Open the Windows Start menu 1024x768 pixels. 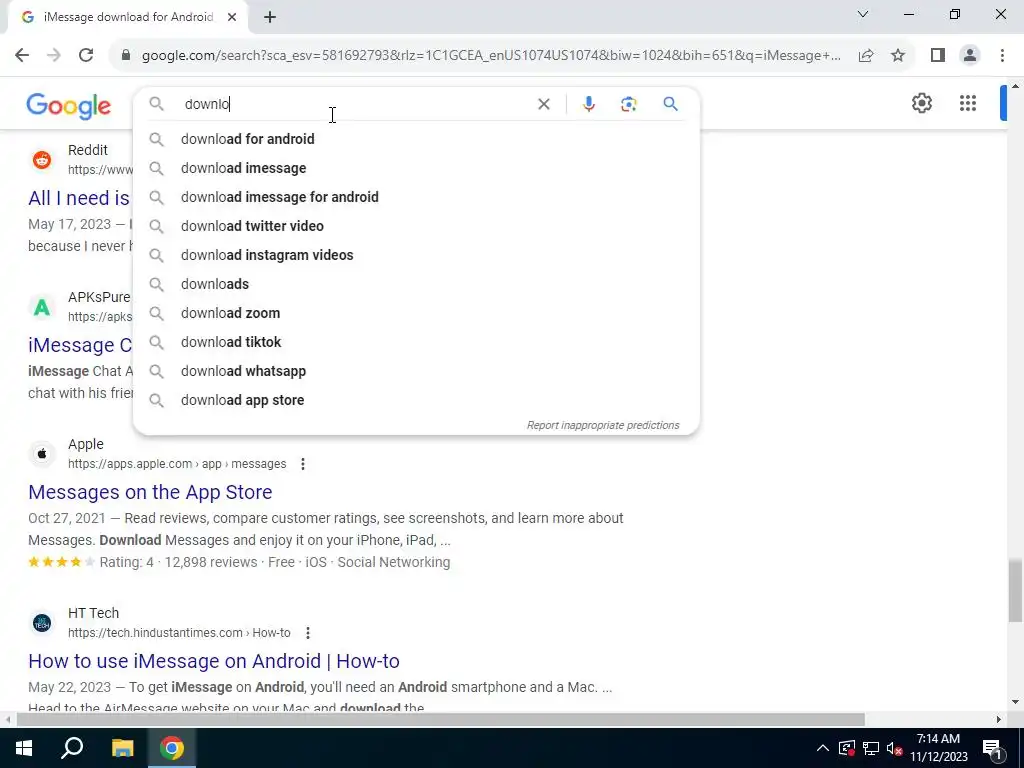24,748
